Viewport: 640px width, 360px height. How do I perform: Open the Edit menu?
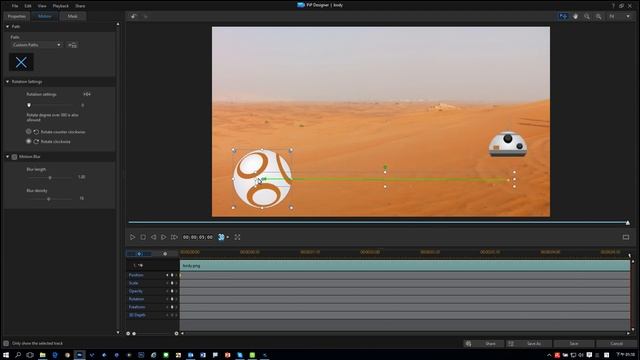(28, 6)
